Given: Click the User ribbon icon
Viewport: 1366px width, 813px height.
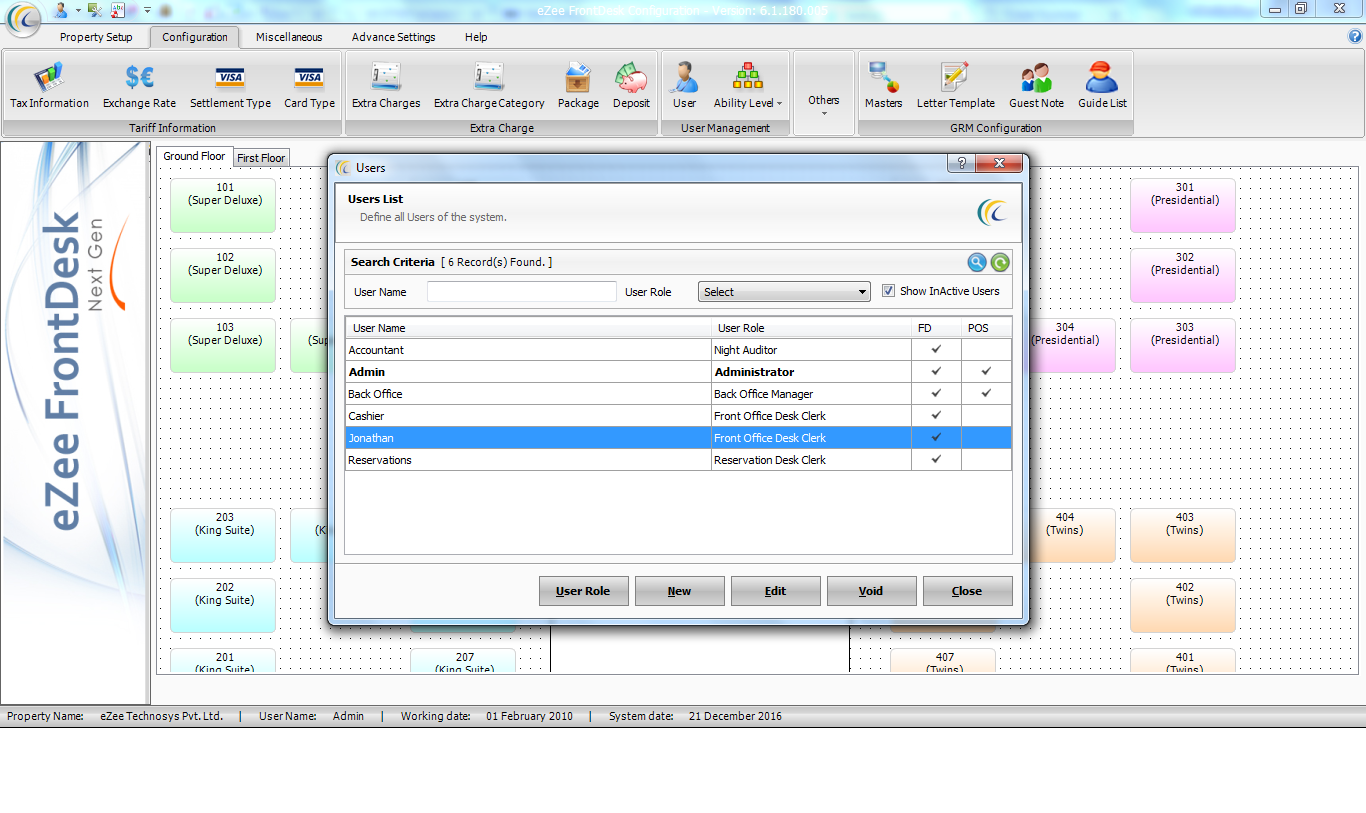Looking at the screenshot, I should point(684,86).
